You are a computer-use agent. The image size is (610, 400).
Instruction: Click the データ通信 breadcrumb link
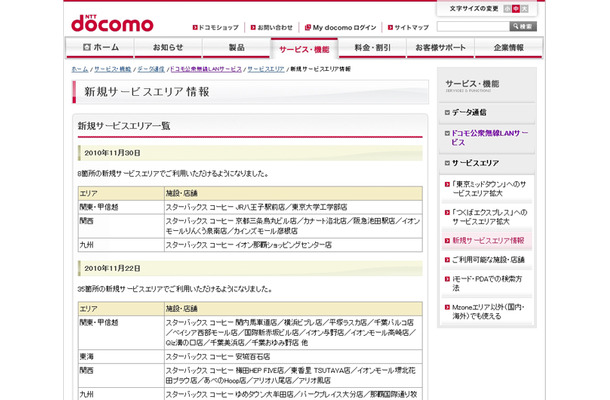(x=151, y=69)
